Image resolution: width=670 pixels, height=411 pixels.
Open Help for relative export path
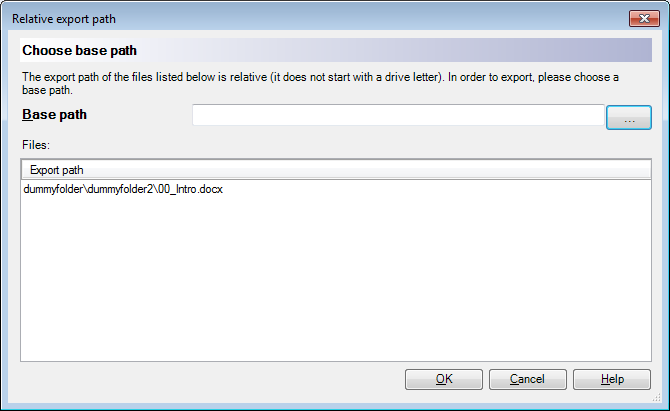tap(611, 379)
